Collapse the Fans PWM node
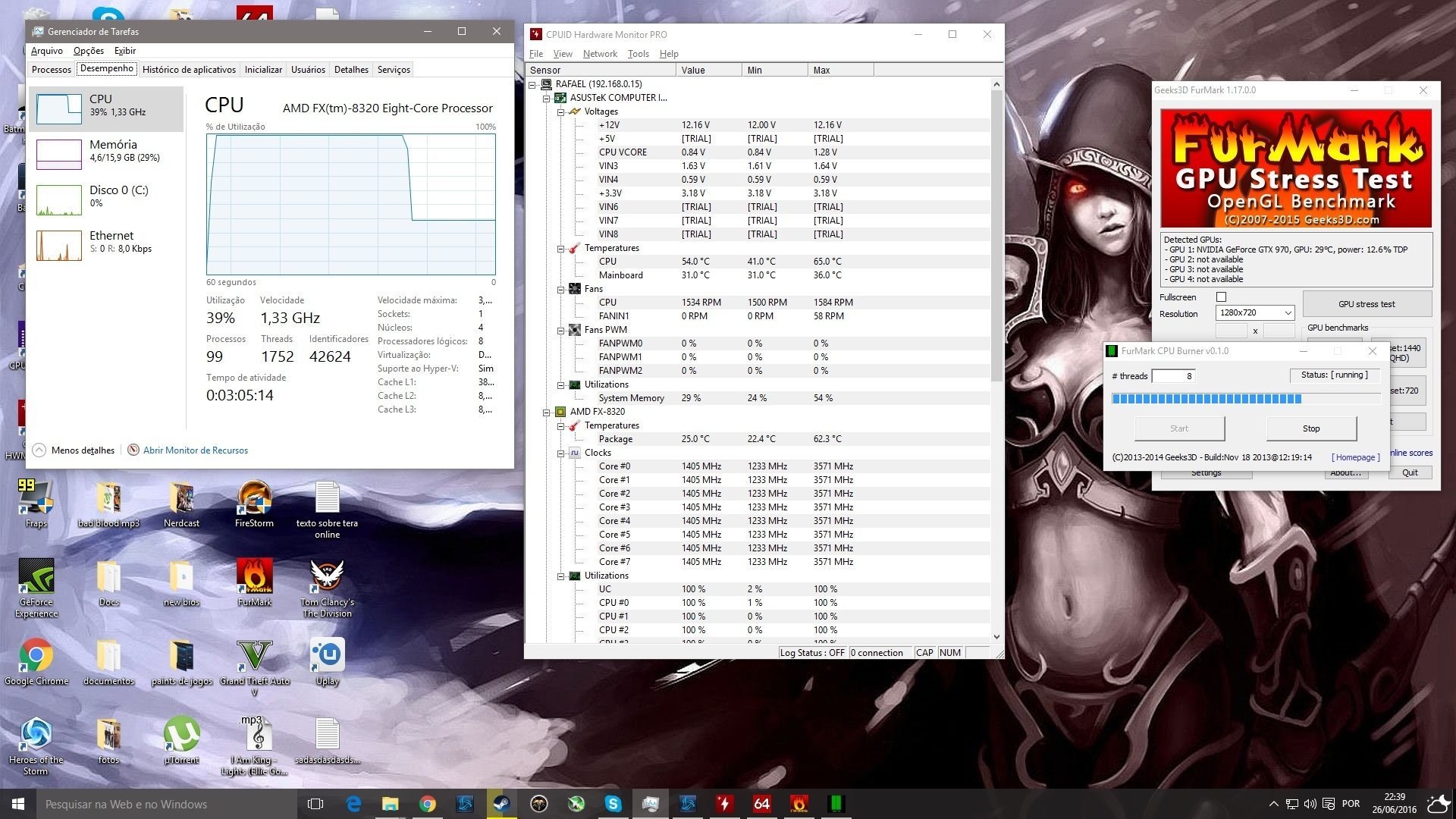1456x819 pixels. [561, 330]
